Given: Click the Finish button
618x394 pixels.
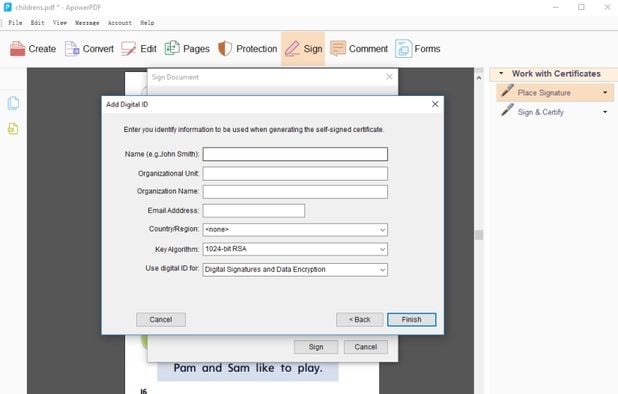Looking at the screenshot, I should click(x=411, y=320).
